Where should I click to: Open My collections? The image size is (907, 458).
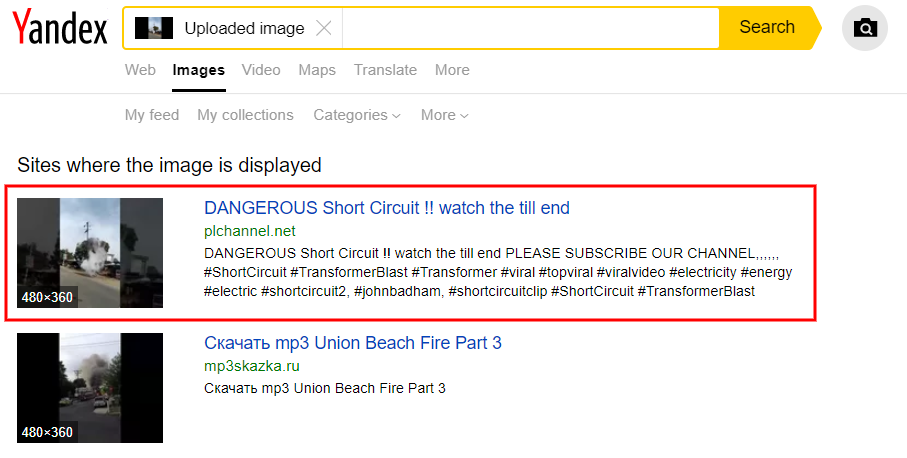point(245,115)
